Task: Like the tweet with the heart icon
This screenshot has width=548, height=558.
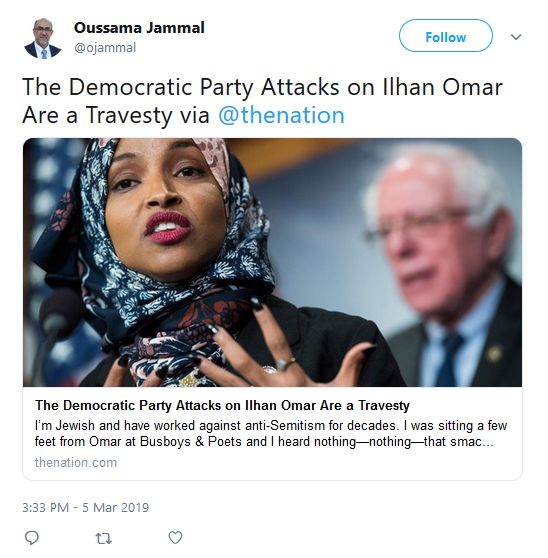Action: (x=175, y=537)
